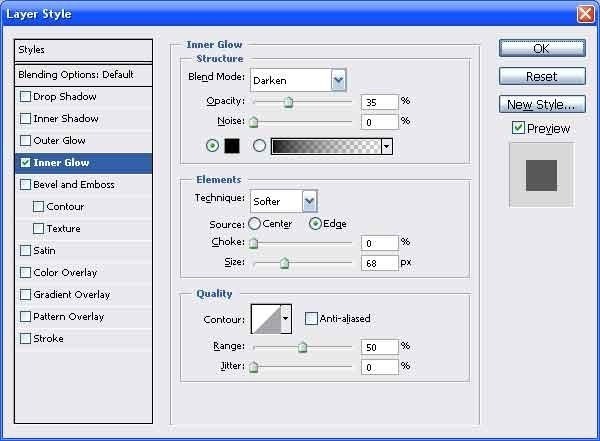Check the Pattern Overlay checkbox
This screenshot has width=600, height=441.
[x=25, y=317]
